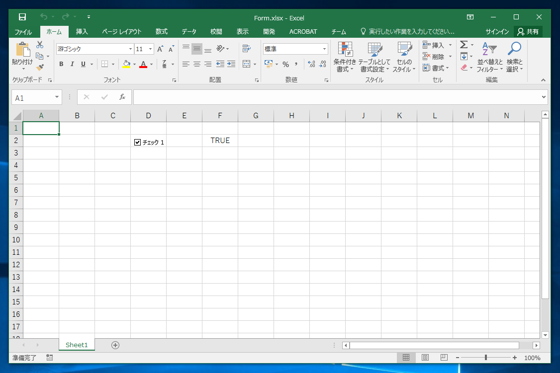The width and height of the screenshot is (560, 373).
Task: Apply cell borders icon
Action: [x=104, y=64]
